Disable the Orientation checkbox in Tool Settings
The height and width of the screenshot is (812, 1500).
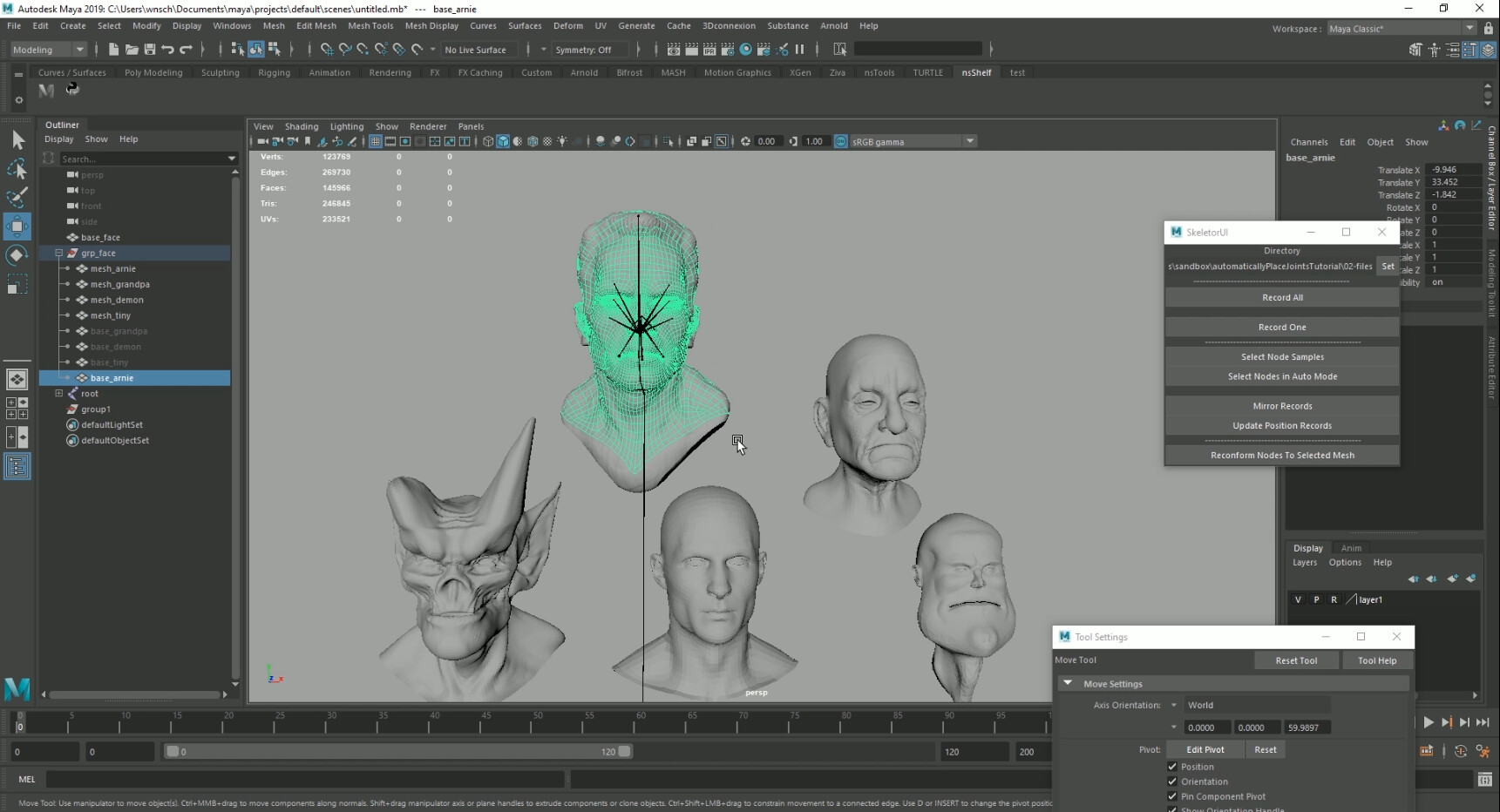(x=1172, y=782)
